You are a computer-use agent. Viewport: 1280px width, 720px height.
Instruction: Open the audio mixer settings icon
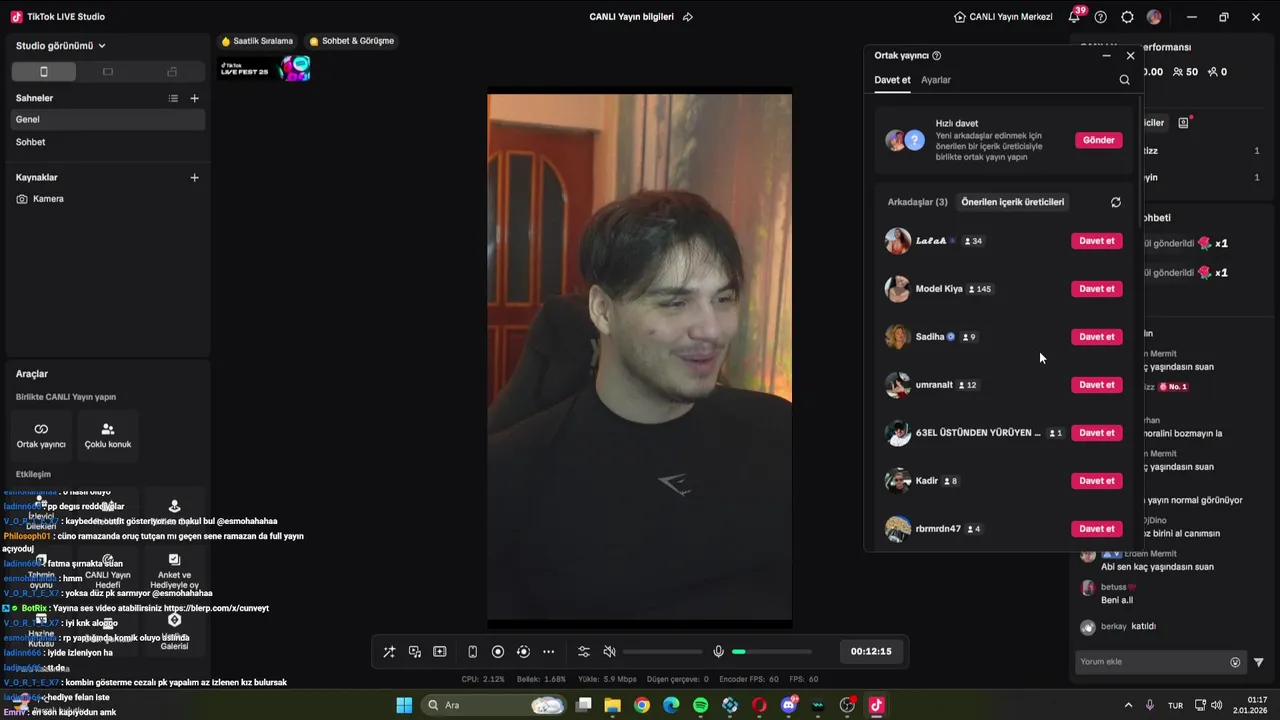click(x=584, y=652)
